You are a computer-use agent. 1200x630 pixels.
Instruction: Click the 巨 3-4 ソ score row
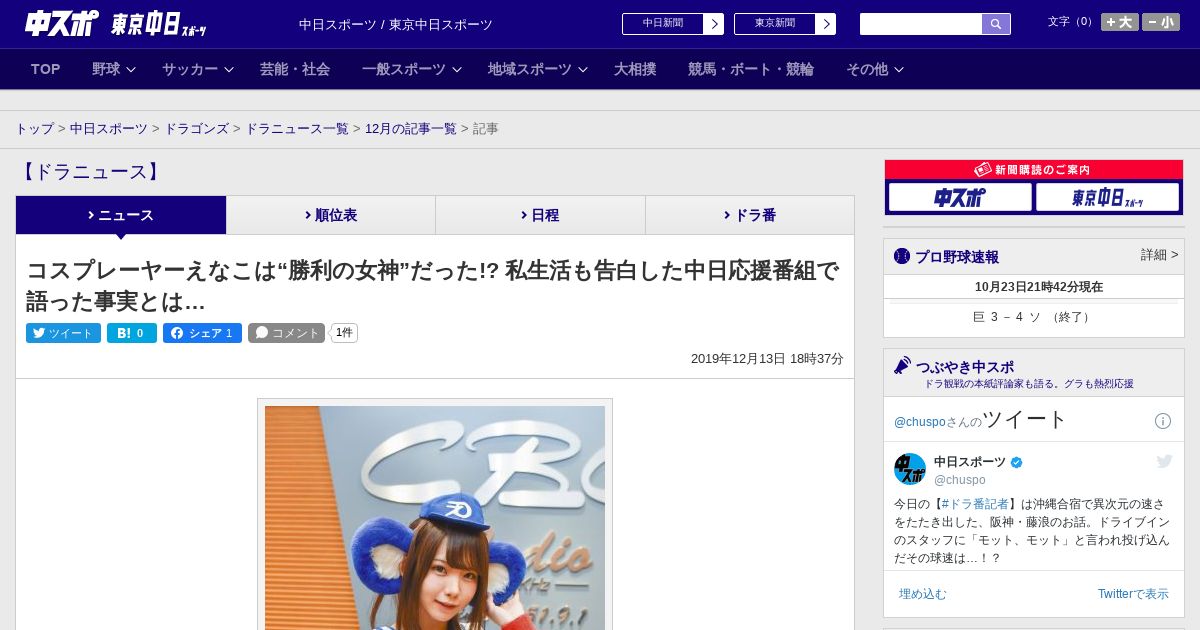pos(1034,317)
